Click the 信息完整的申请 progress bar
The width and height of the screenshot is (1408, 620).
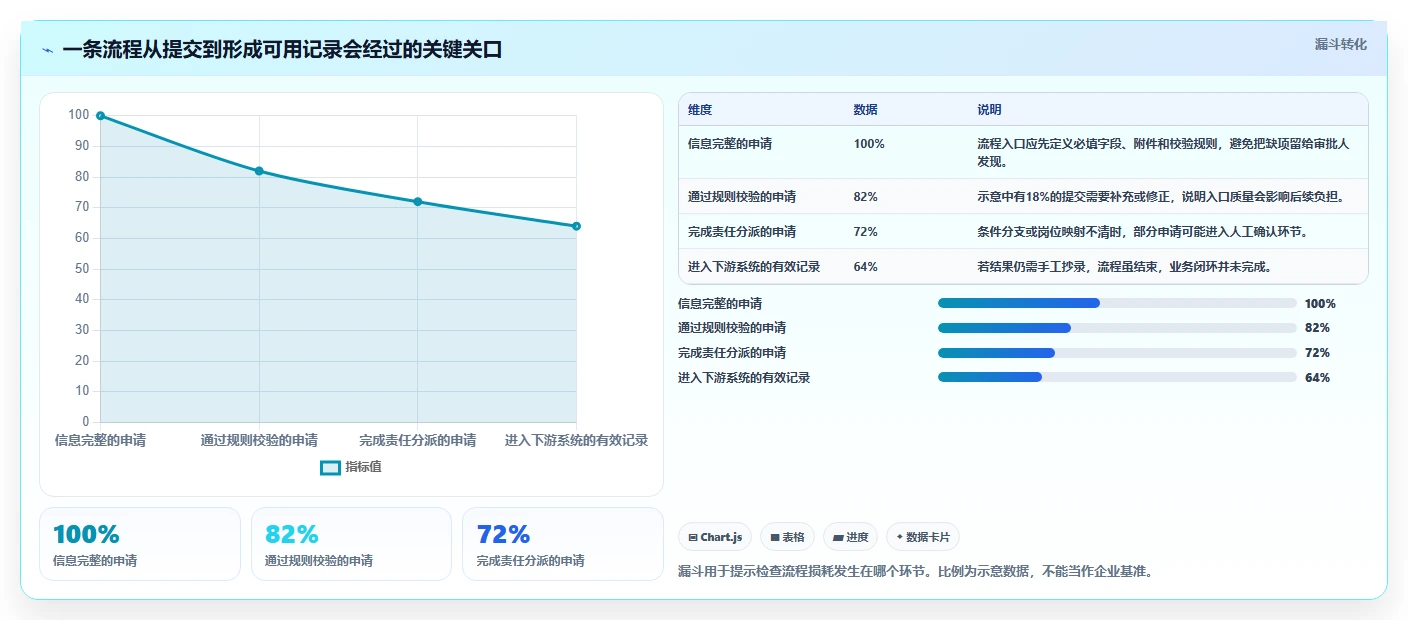pos(1117,303)
